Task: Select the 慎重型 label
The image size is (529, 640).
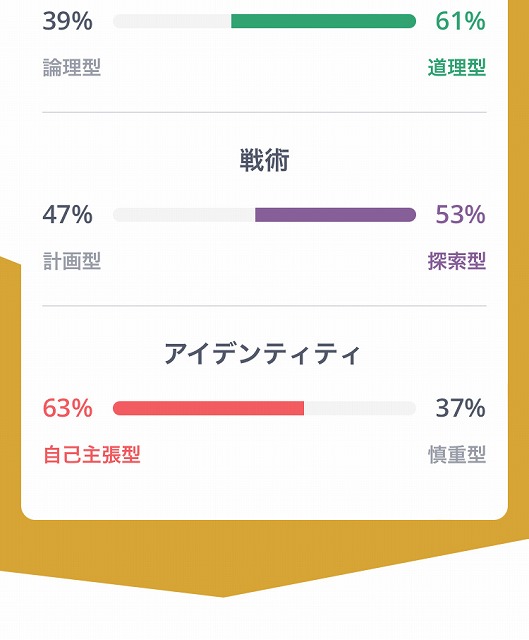Action: [x=457, y=454]
